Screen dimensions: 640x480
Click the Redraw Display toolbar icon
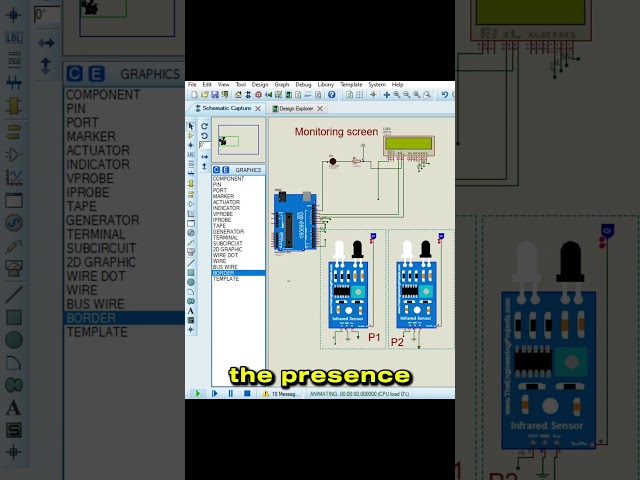350,95
